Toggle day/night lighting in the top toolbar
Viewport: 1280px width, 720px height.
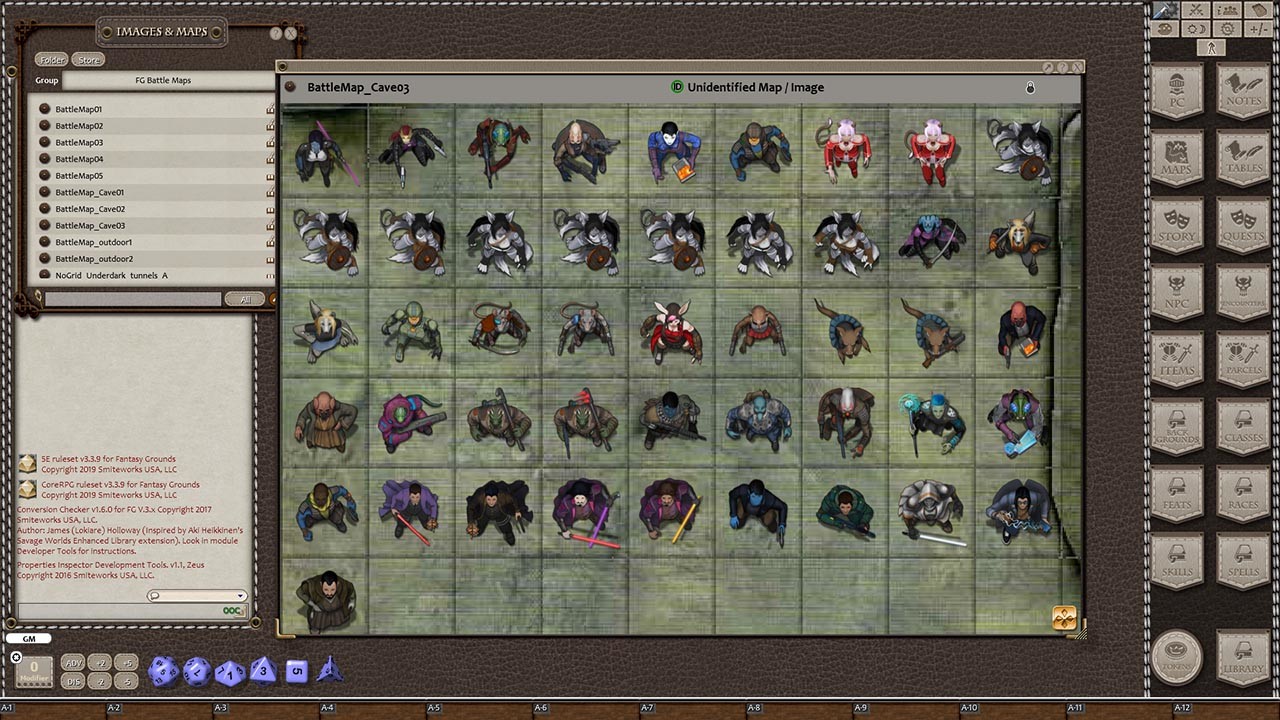(1196, 28)
